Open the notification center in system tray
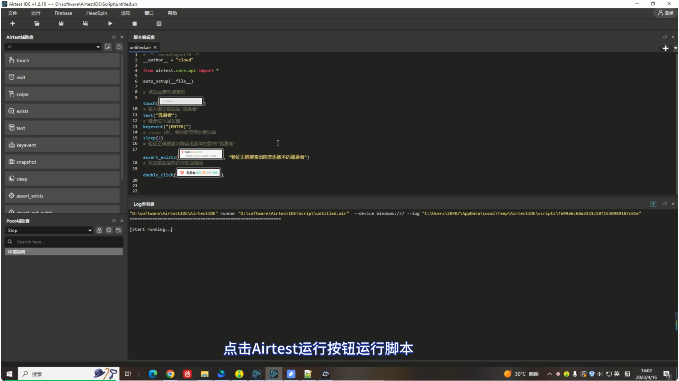The height and width of the screenshot is (381, 679). point(667,374)
